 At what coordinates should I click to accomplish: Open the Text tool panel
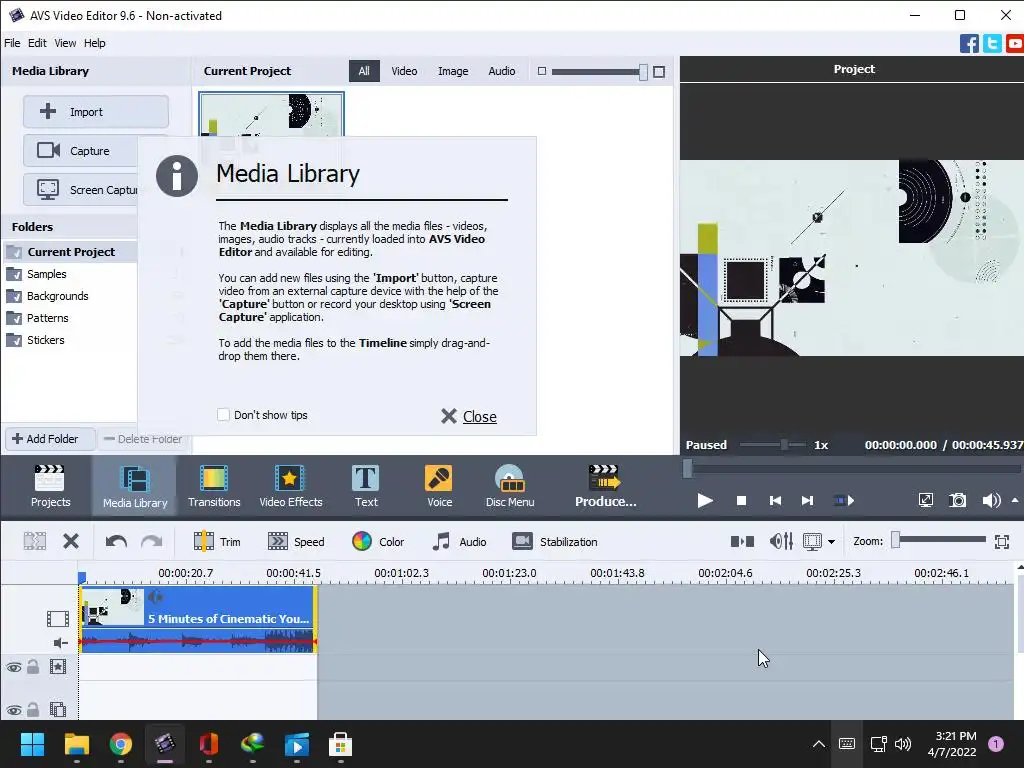click(x=366, y=486)
